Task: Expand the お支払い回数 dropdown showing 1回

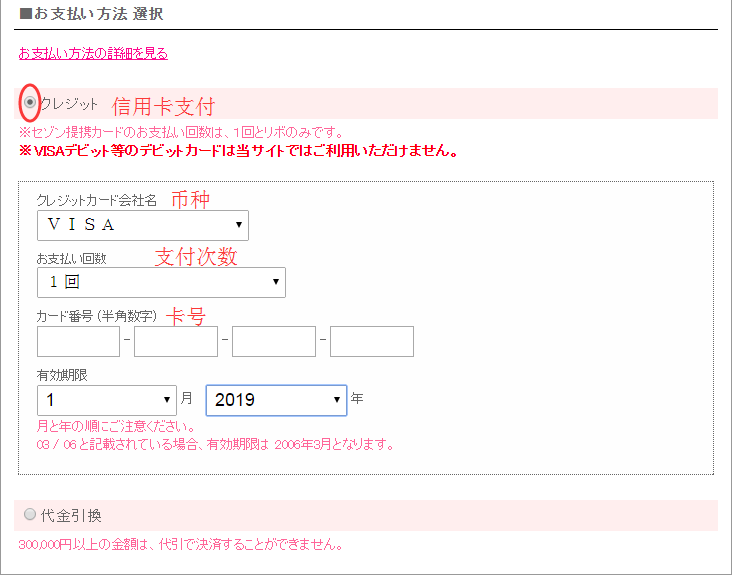Action: click(x=161, y=283)
